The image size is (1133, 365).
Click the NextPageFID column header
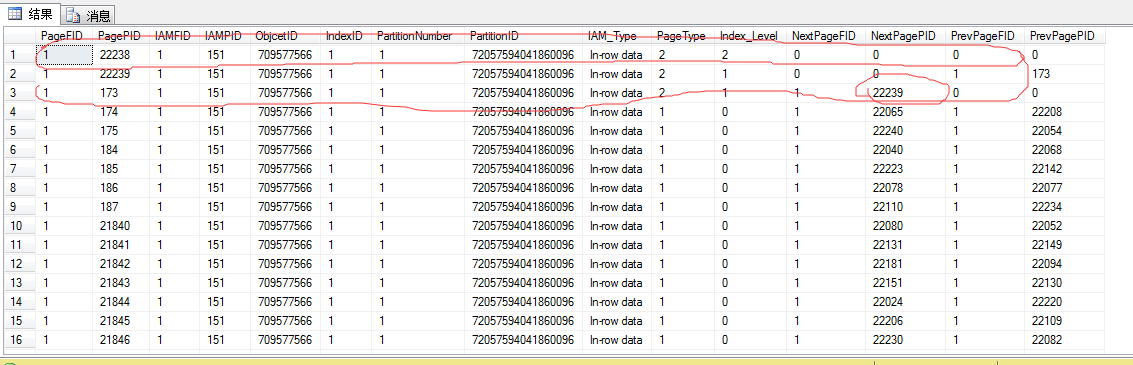pyautogui.click(x=826, y=35)
